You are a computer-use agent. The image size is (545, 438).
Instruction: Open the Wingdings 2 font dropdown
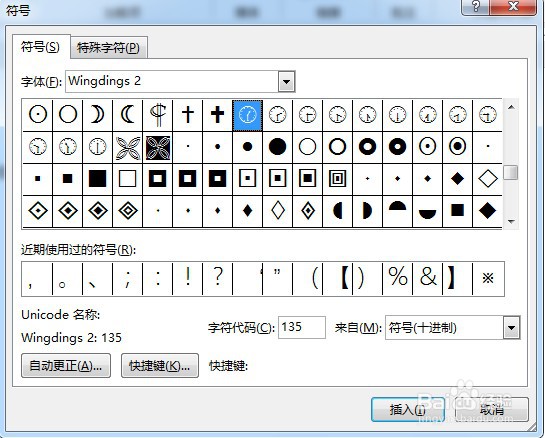coord(286,82)
